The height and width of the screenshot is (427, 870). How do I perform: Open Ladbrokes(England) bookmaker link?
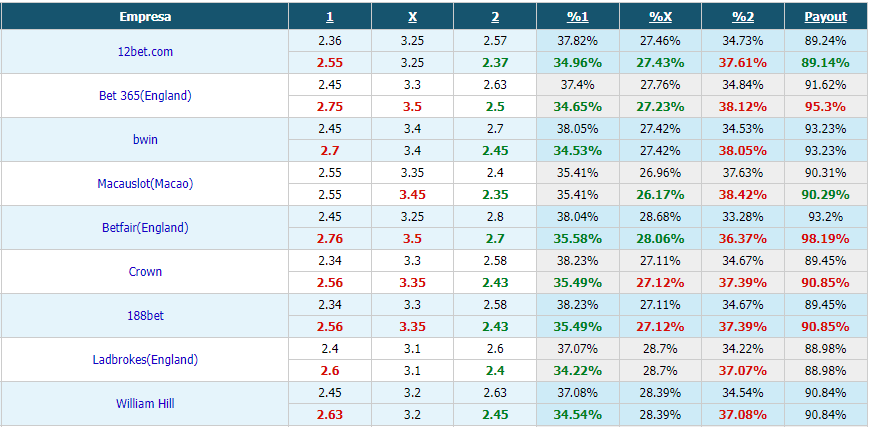pyautogui.click(x=145, y=359)
